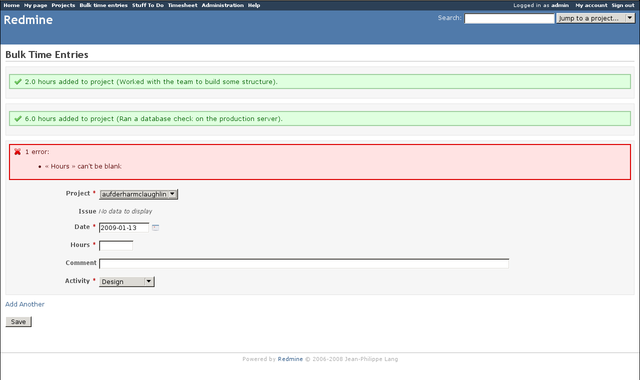640x380 pixels.
Task: Open Timesheet in the top menu
Action: pos(182,5)
